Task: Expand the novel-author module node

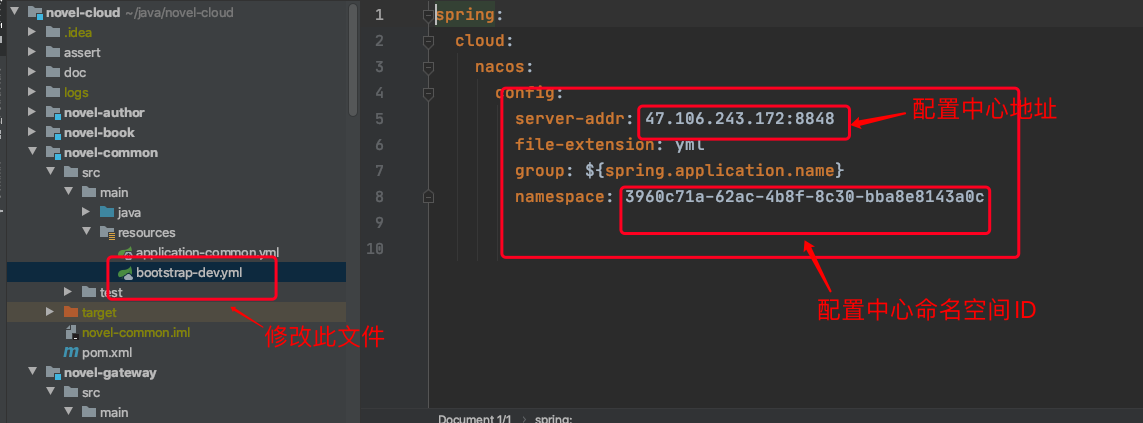Action: pyautogui.click(x=31, y=112)
